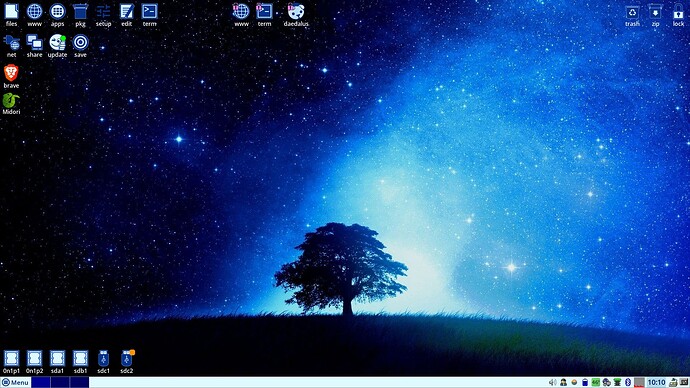The width and height of the screenshot is (690, 388).
Task: Click the Bluetooth tray icon
Action: click(628, 382)
